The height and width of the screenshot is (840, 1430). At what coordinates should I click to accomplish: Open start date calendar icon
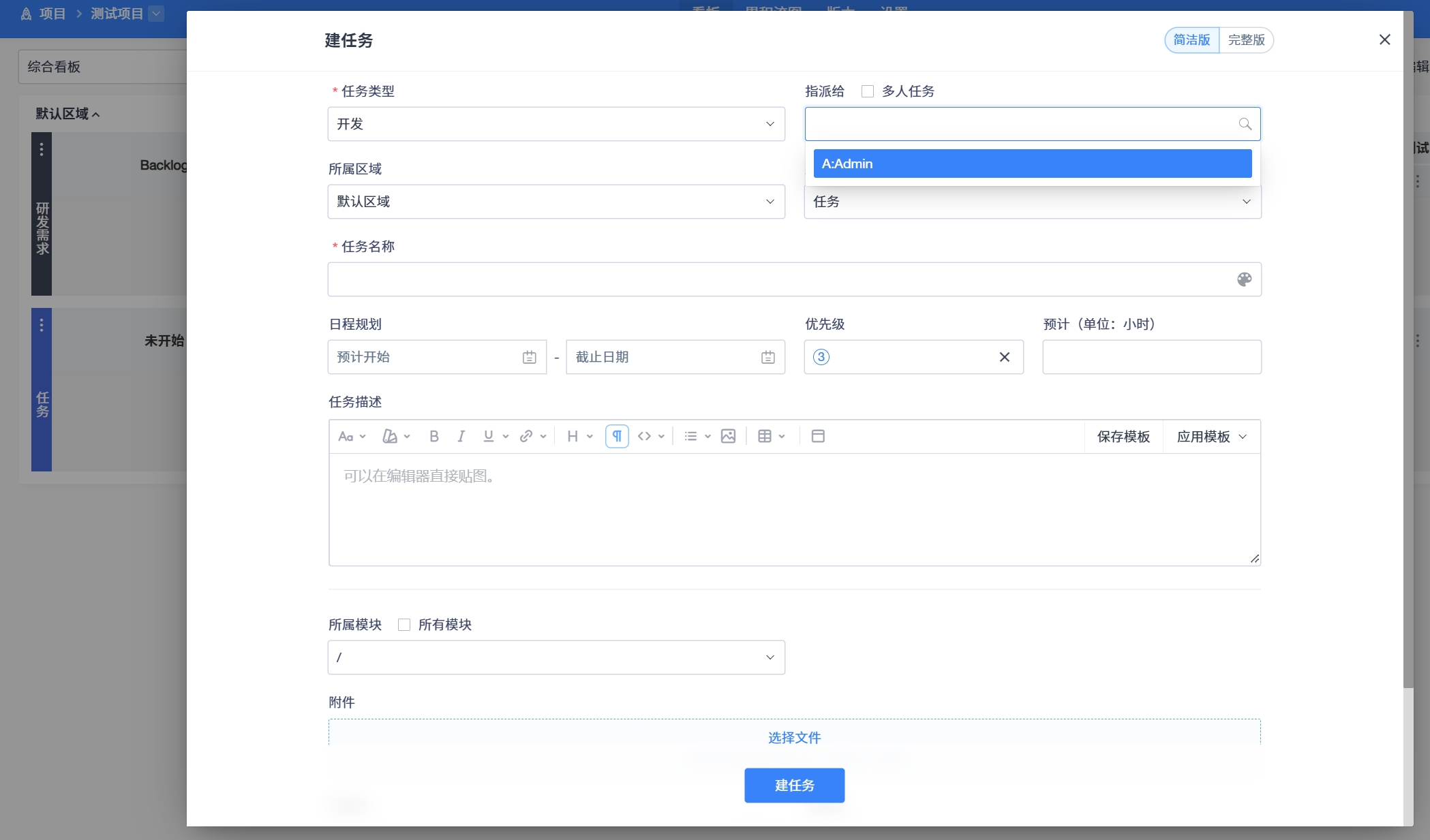pyautogui.click(x=529, y=357)
